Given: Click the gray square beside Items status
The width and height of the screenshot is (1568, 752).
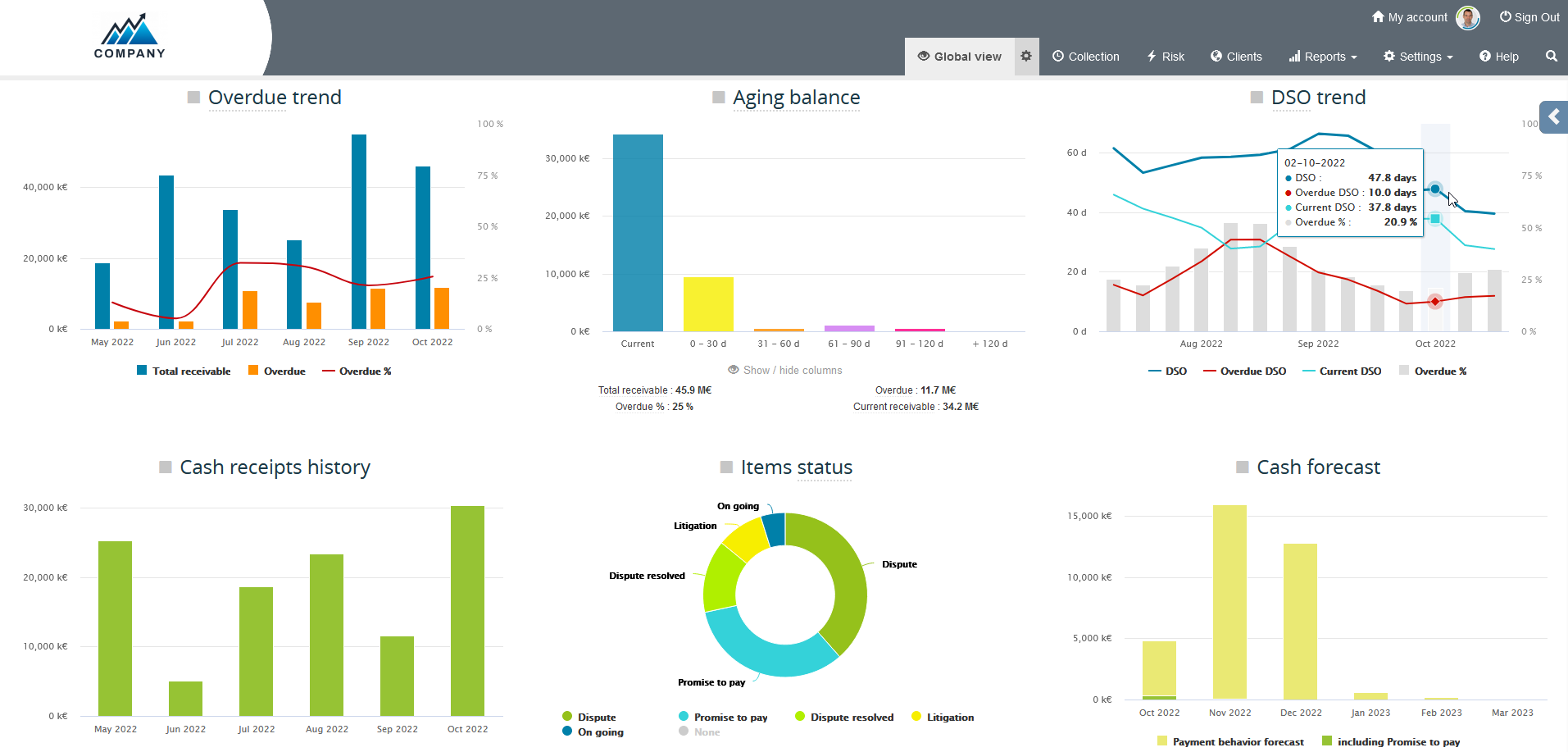Looking at the screenshot, I should coord(726,467).
